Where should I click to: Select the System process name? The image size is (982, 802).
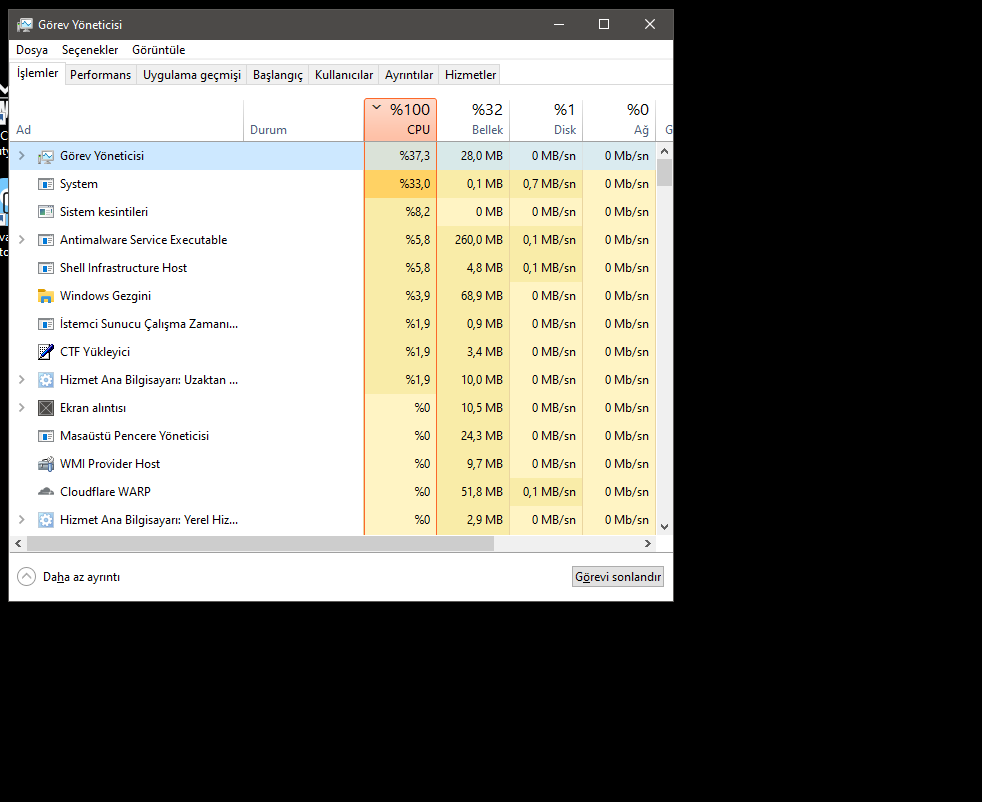tap(79, 184)
